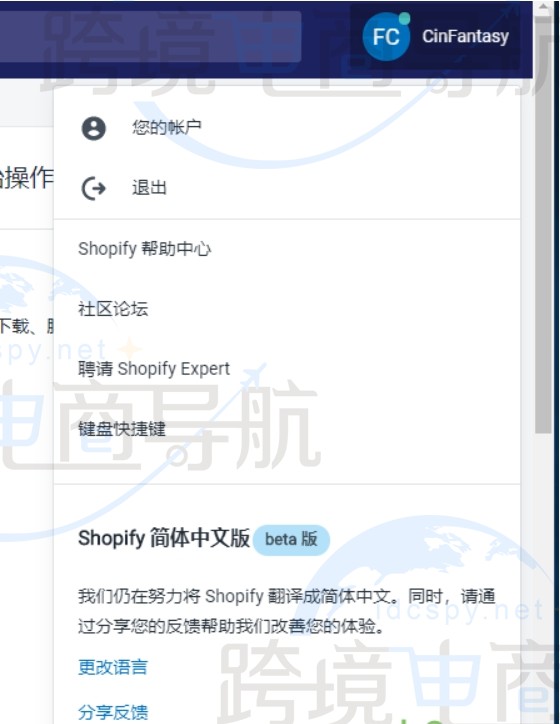
Task: Click the partially hidden 操作 heading behind menu
Action: point(27,177)
